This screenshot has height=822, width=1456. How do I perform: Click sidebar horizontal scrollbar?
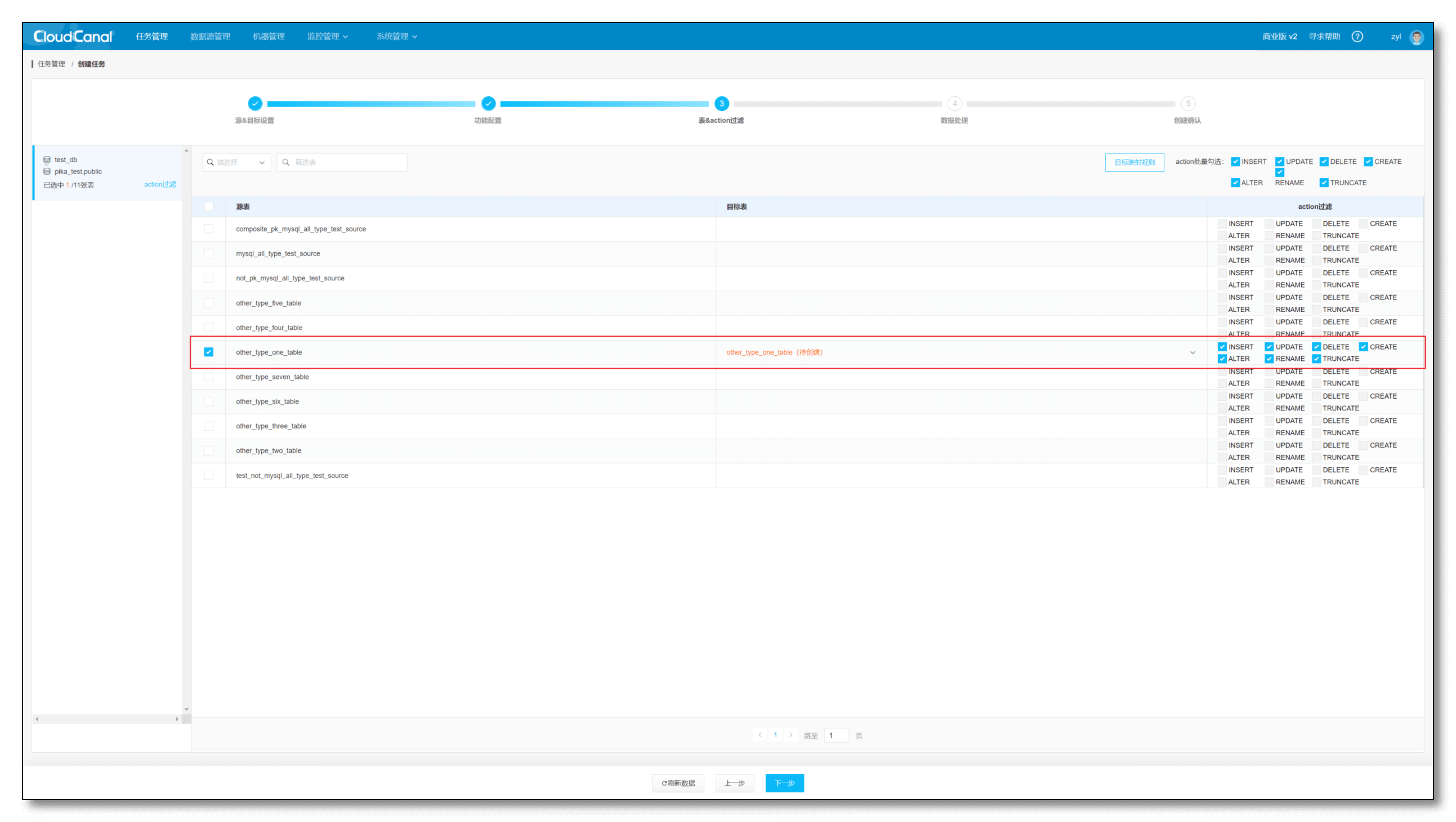point(107,719)
